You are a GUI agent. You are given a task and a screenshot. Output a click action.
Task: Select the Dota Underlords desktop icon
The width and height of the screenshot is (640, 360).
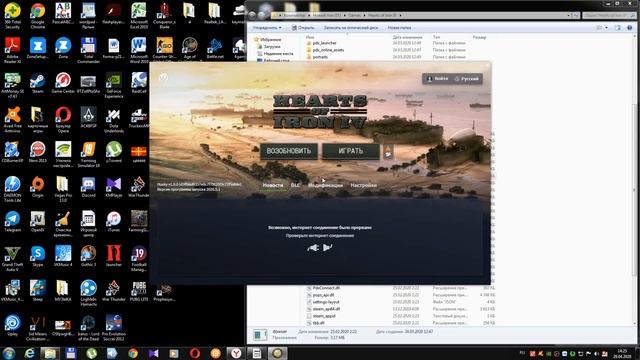pos(113,120)
